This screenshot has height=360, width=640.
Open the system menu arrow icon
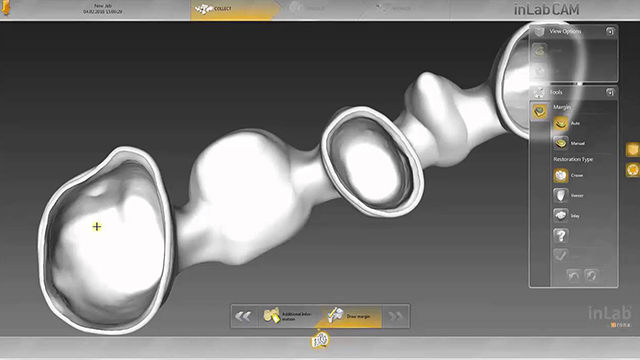coord(5,8)
